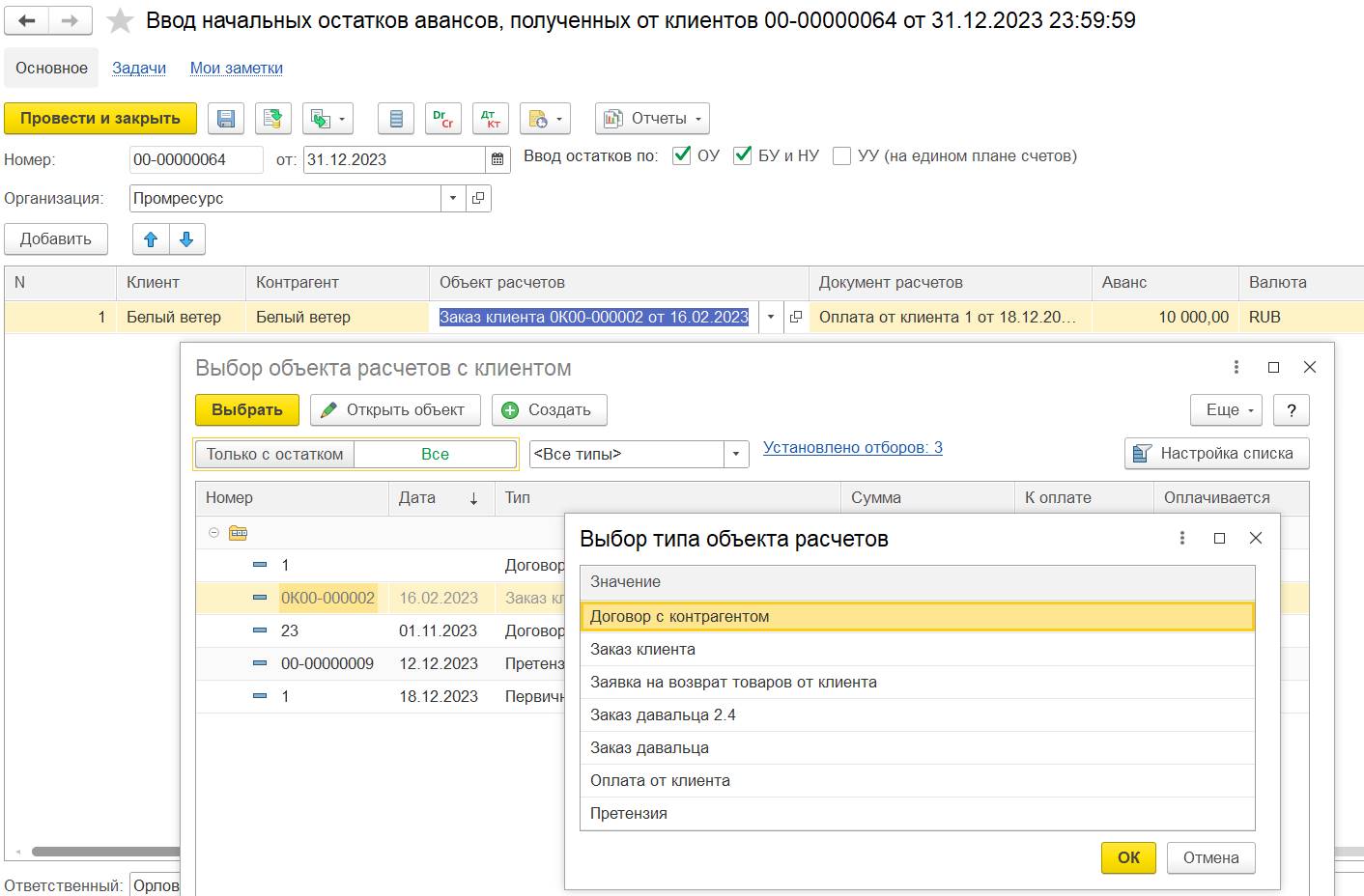
Task: Click the row icon for number 23
Action: click(260, 630)
